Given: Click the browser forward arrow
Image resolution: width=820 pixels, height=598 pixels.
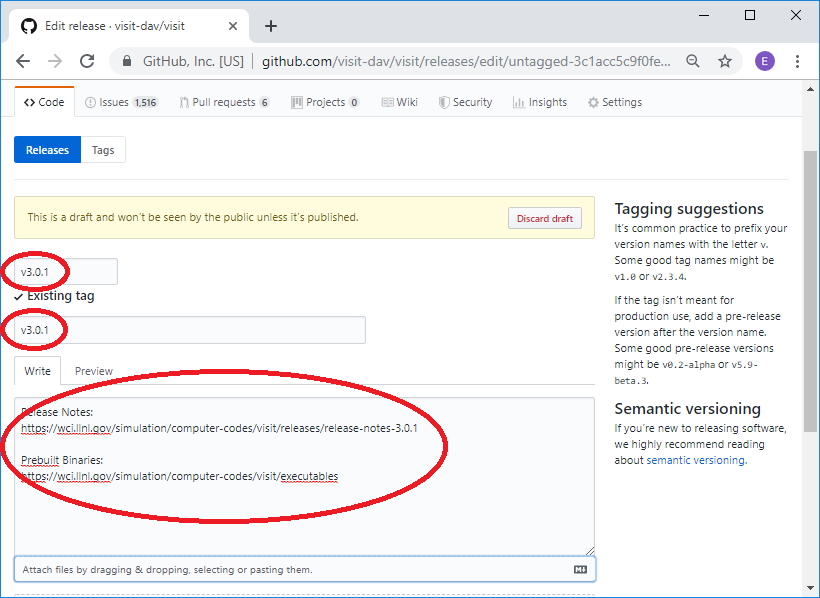Looking at the screenshot, I should click(55, 61).
